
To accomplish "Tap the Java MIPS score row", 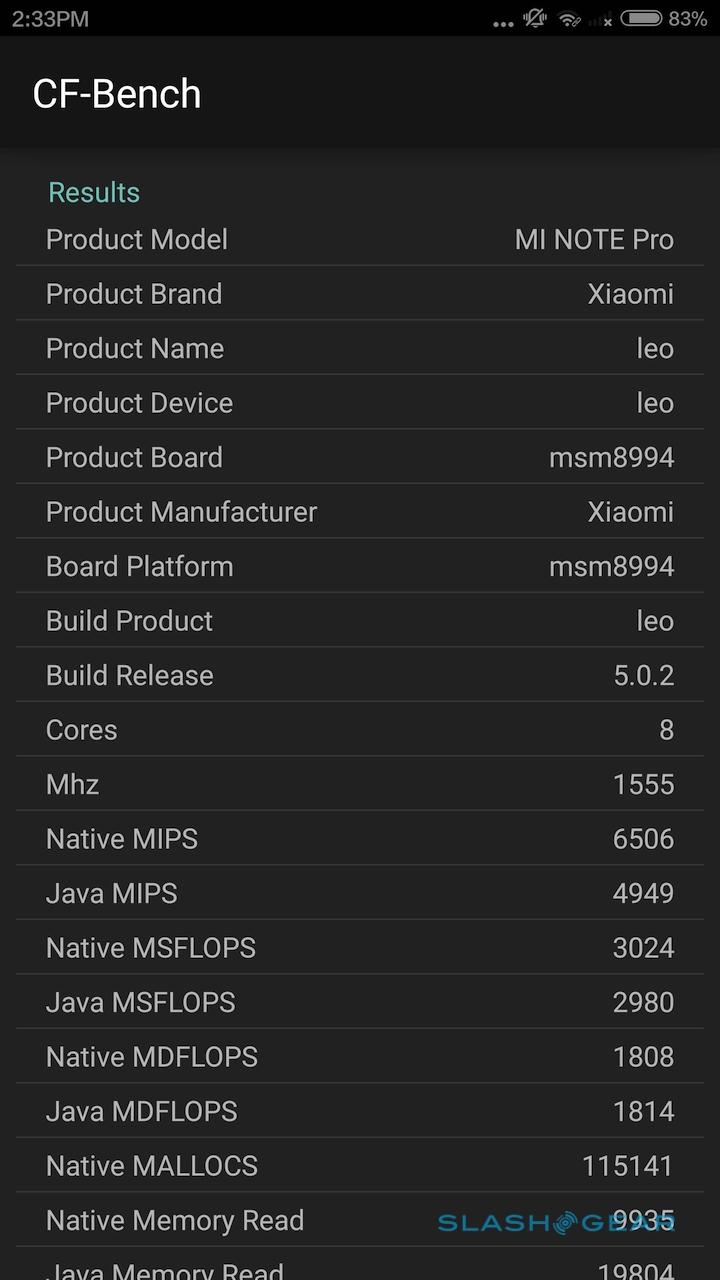I will pos(360,894).
